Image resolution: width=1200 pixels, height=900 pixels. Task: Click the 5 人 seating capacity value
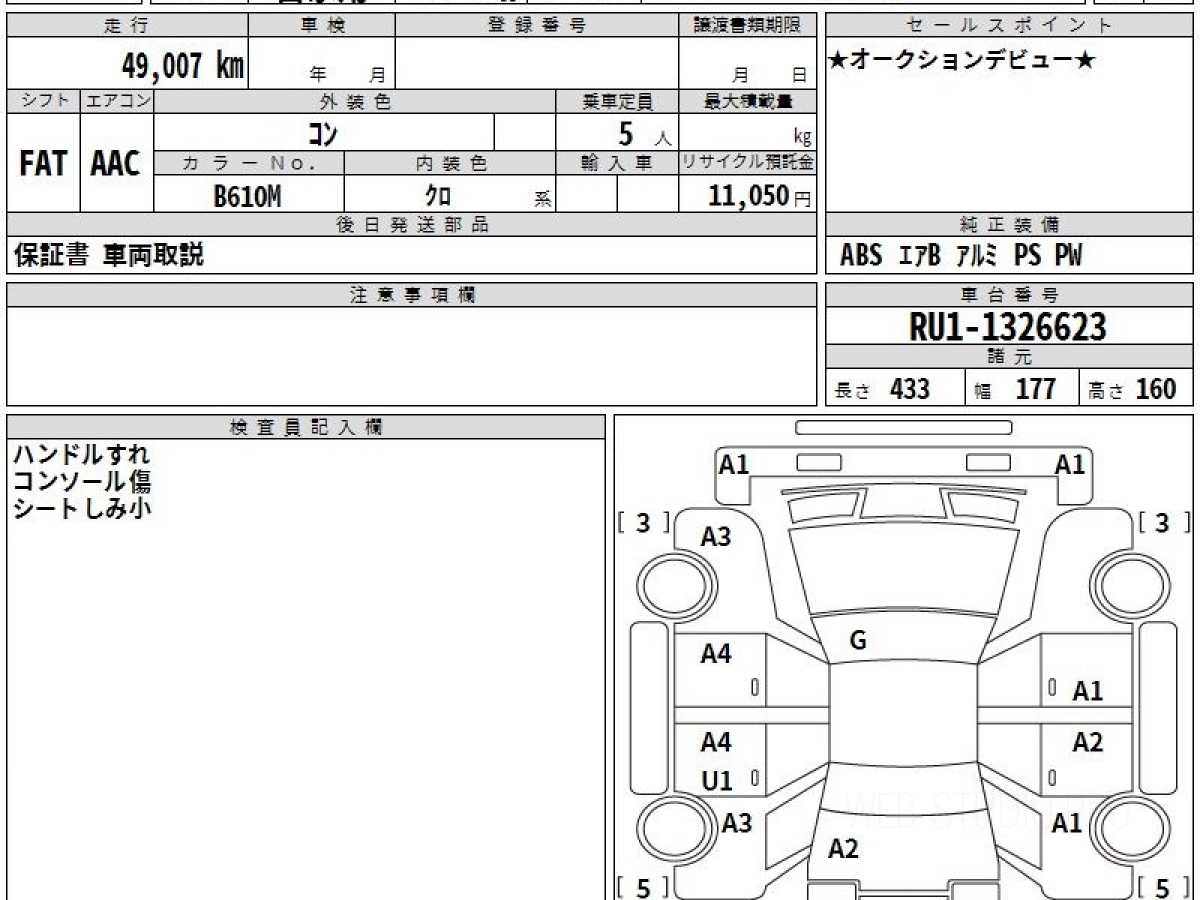644,133
